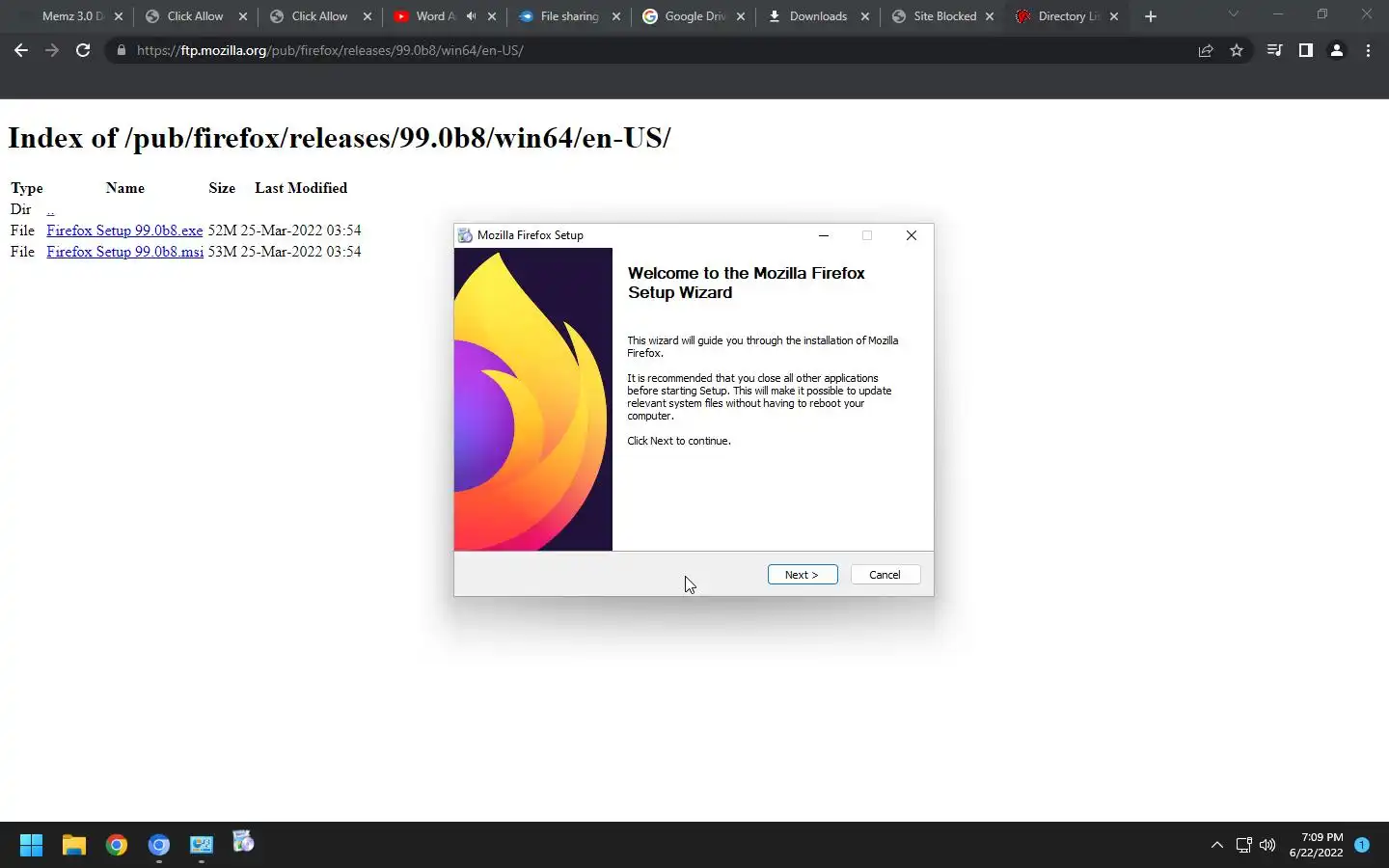Open monitor app taskbar icon
This screenshot has width=1389, height=868.
[x=201, y=845]
